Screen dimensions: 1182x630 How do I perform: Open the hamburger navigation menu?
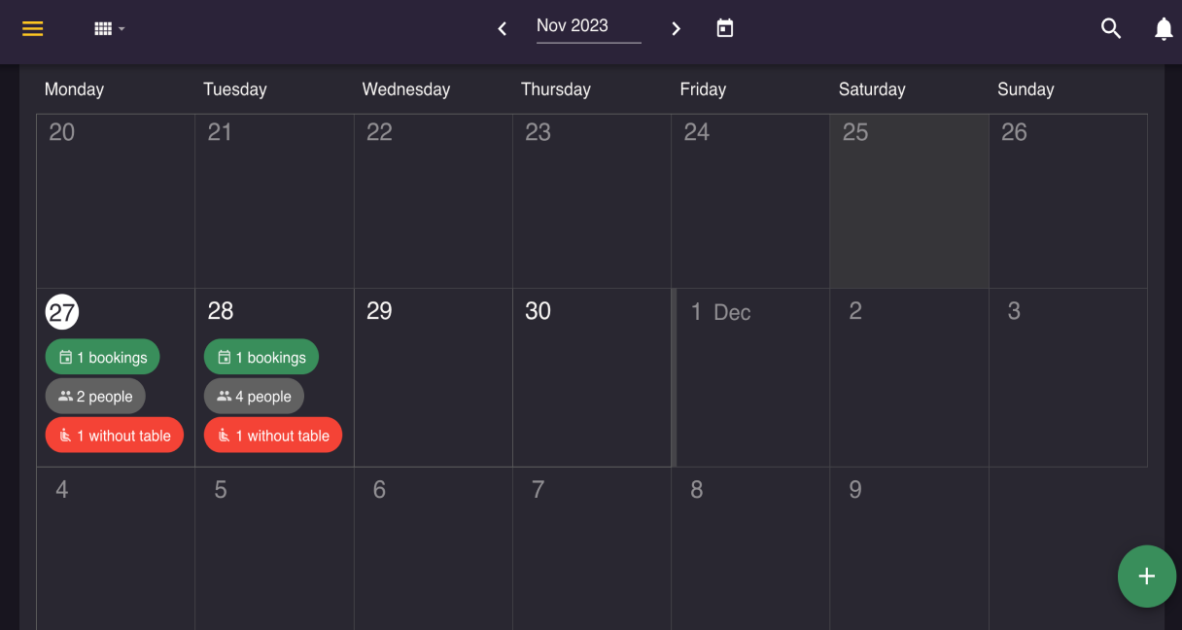32,28
